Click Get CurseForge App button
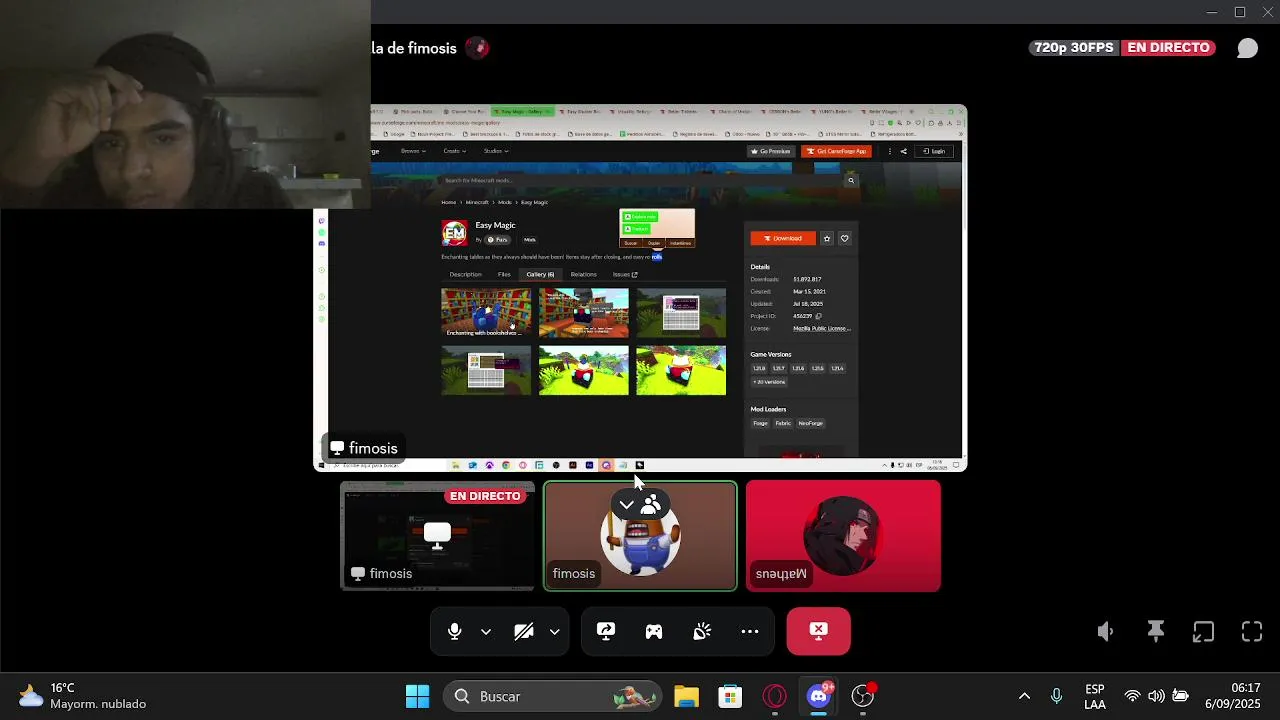 pyautogui.click(x=837, y=151)
